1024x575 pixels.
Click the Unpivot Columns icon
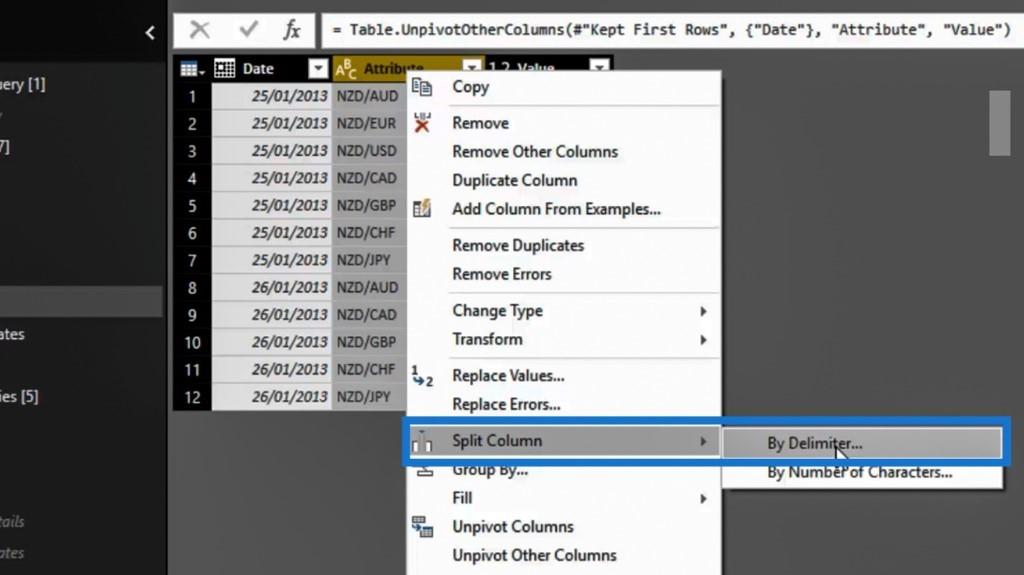pos(423,526)
